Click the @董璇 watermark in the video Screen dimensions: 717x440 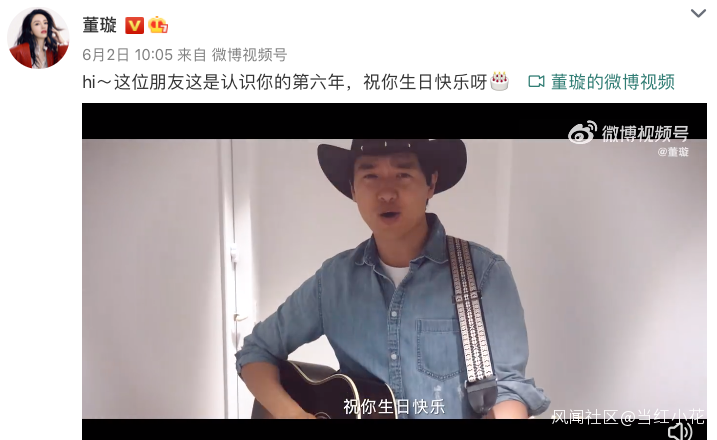pos(673,152)
